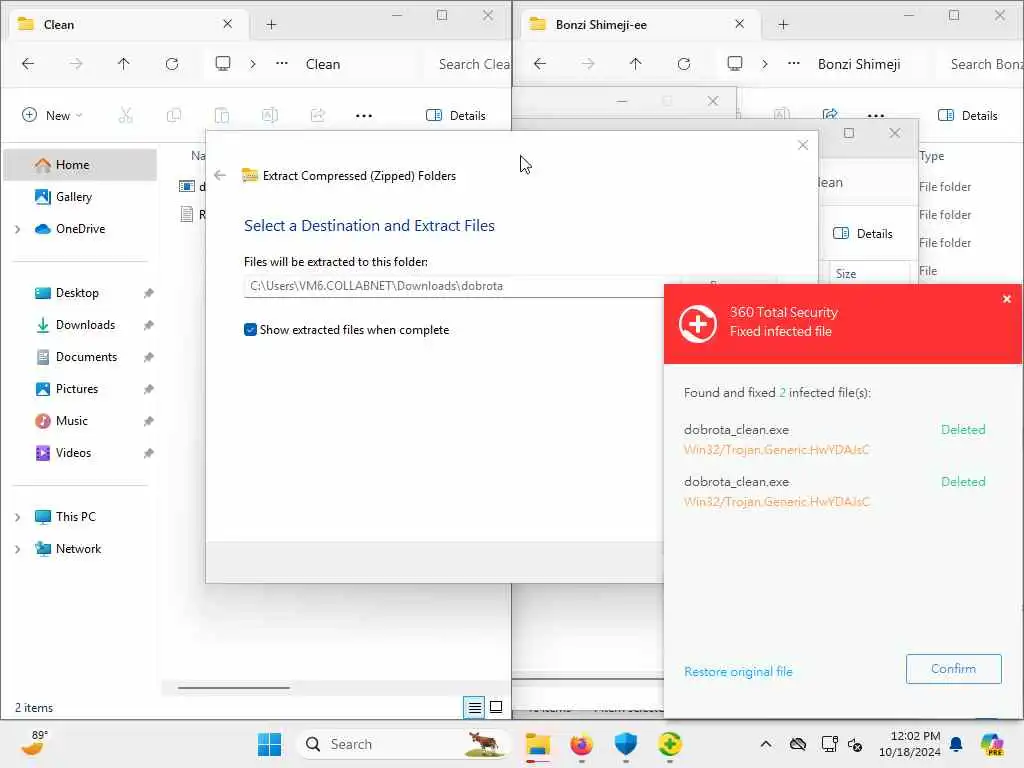Open Downloads quick access folder
1024x768 pixels.
pyautogui.click(x=85, y=325)
